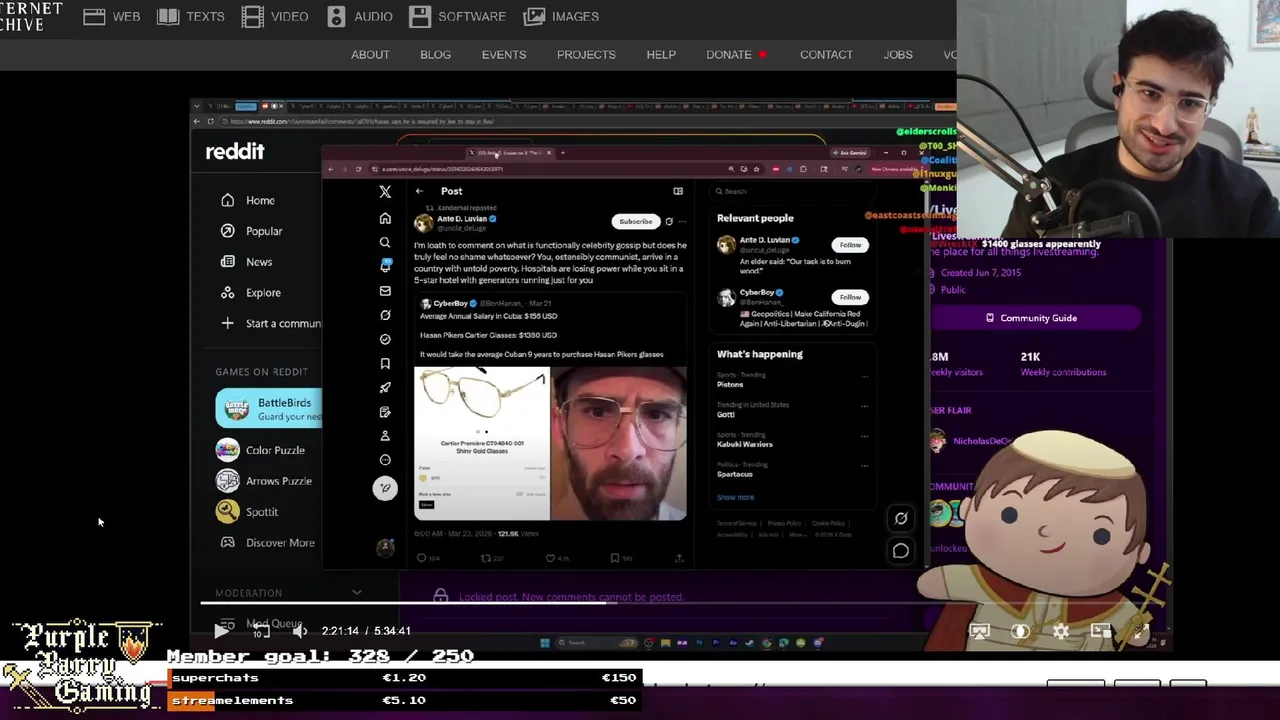The width and height of the screenshot is (1280, 720).
Task: Follow Ante D. Luvian in Relevant people
Action: 850,245
